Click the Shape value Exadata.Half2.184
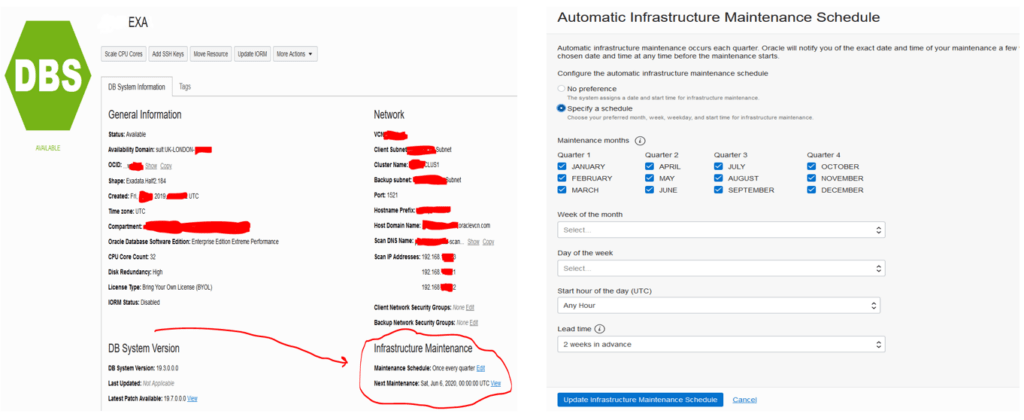This screenshot has width=1024, height=420. click(x=148, y=181)
